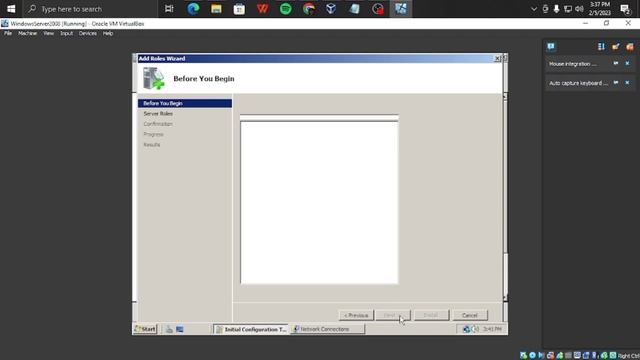
Task: Click the display status bar indicator
Action: tap(577, 356)
